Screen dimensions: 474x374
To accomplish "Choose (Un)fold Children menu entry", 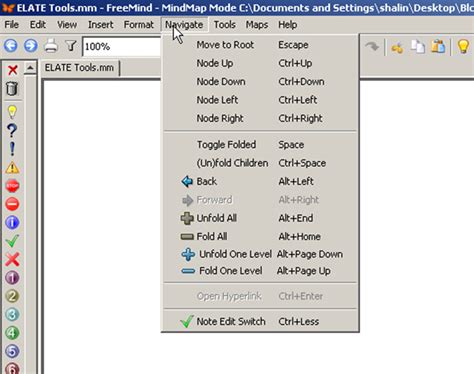I will [260, 163].
